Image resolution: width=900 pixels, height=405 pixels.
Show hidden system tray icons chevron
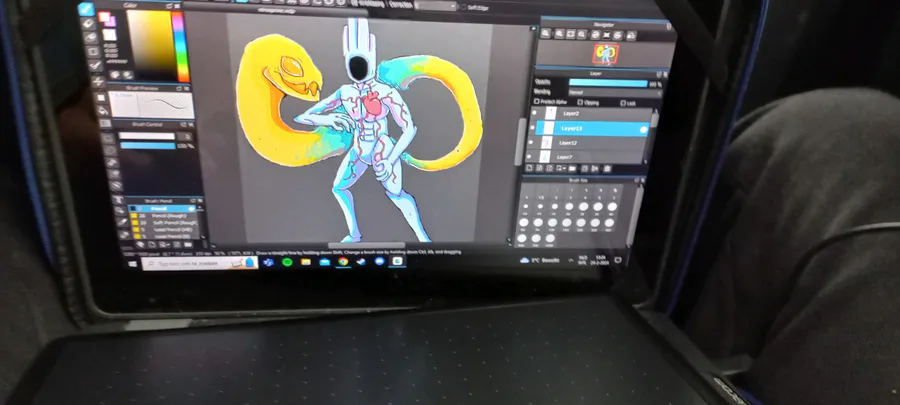[x=571, y=260]
